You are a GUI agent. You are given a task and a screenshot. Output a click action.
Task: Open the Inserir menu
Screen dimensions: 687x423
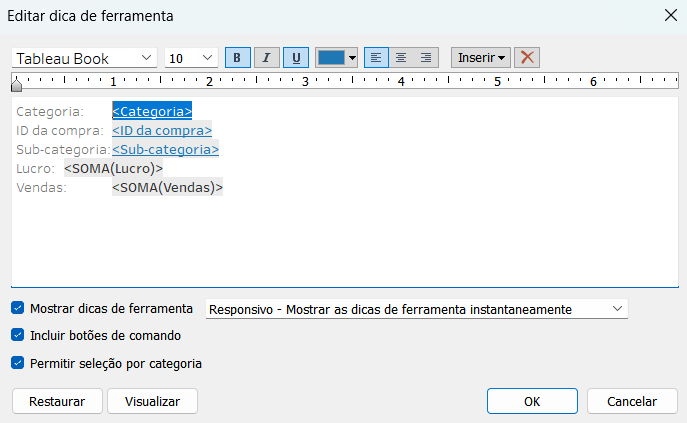click(x=481, y=58)
